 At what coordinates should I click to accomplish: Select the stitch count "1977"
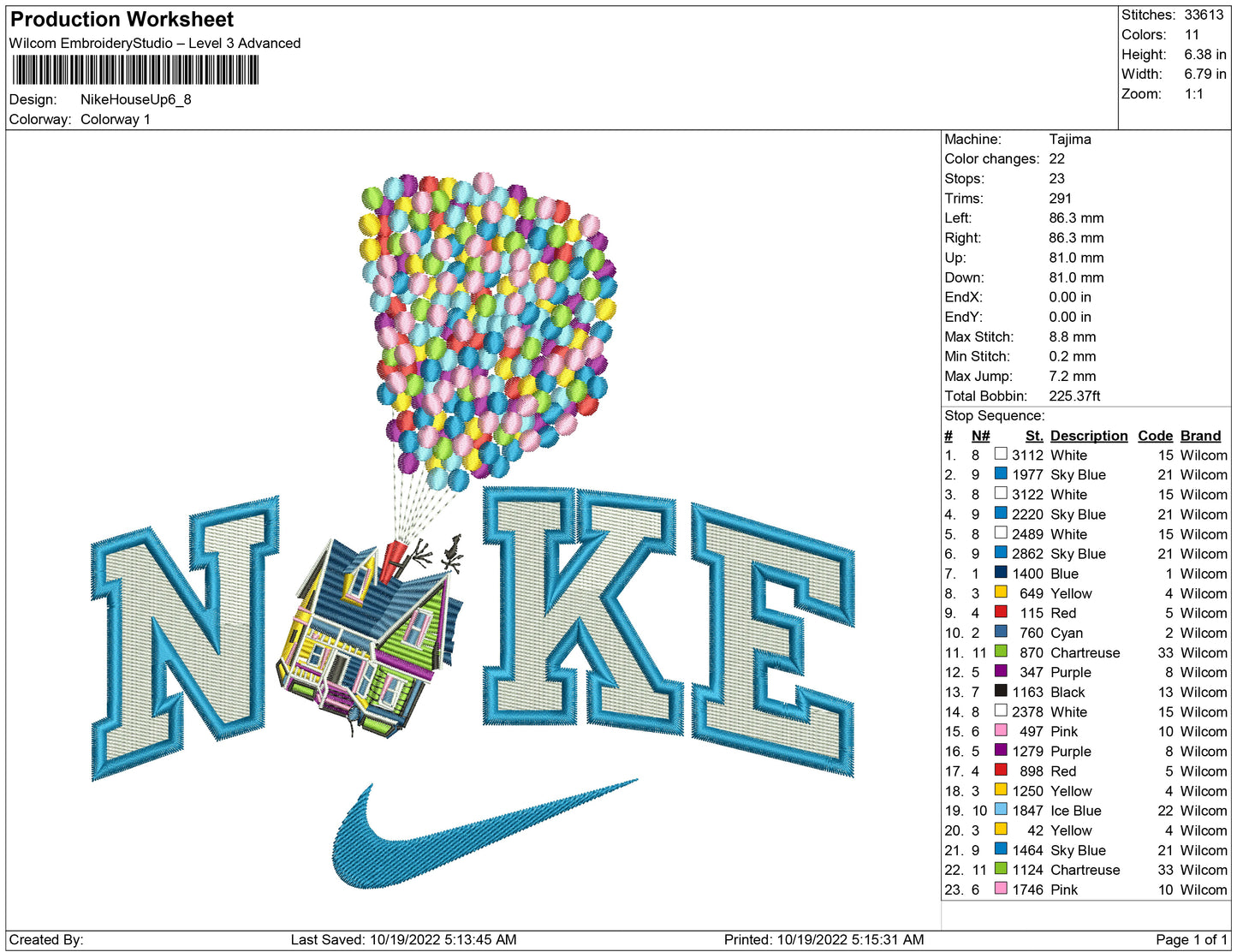point(1027,475)
